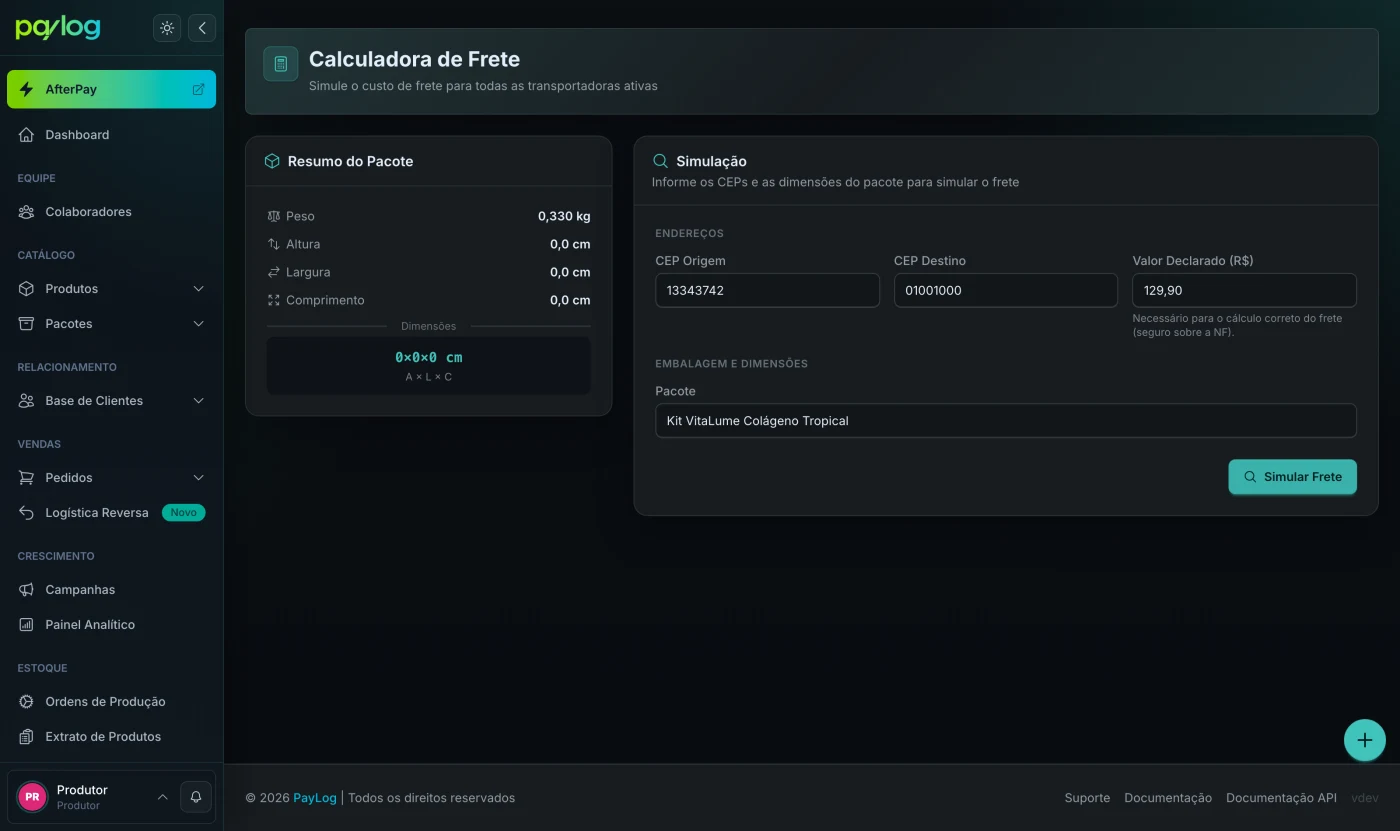The width and height of the screenshot is (1400, 831).
Task: Click the Painel Analítico chart icon
Action: coord(27,625)
